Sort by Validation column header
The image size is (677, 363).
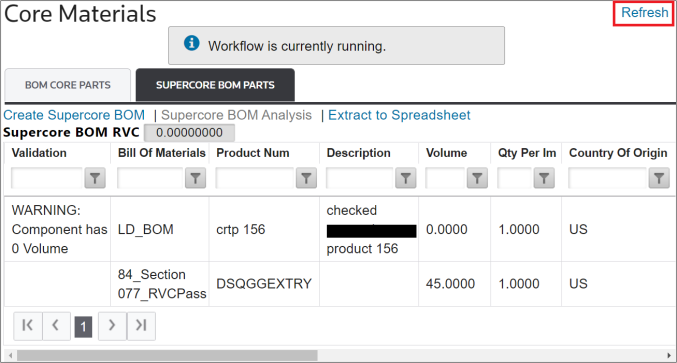(39, 153)
